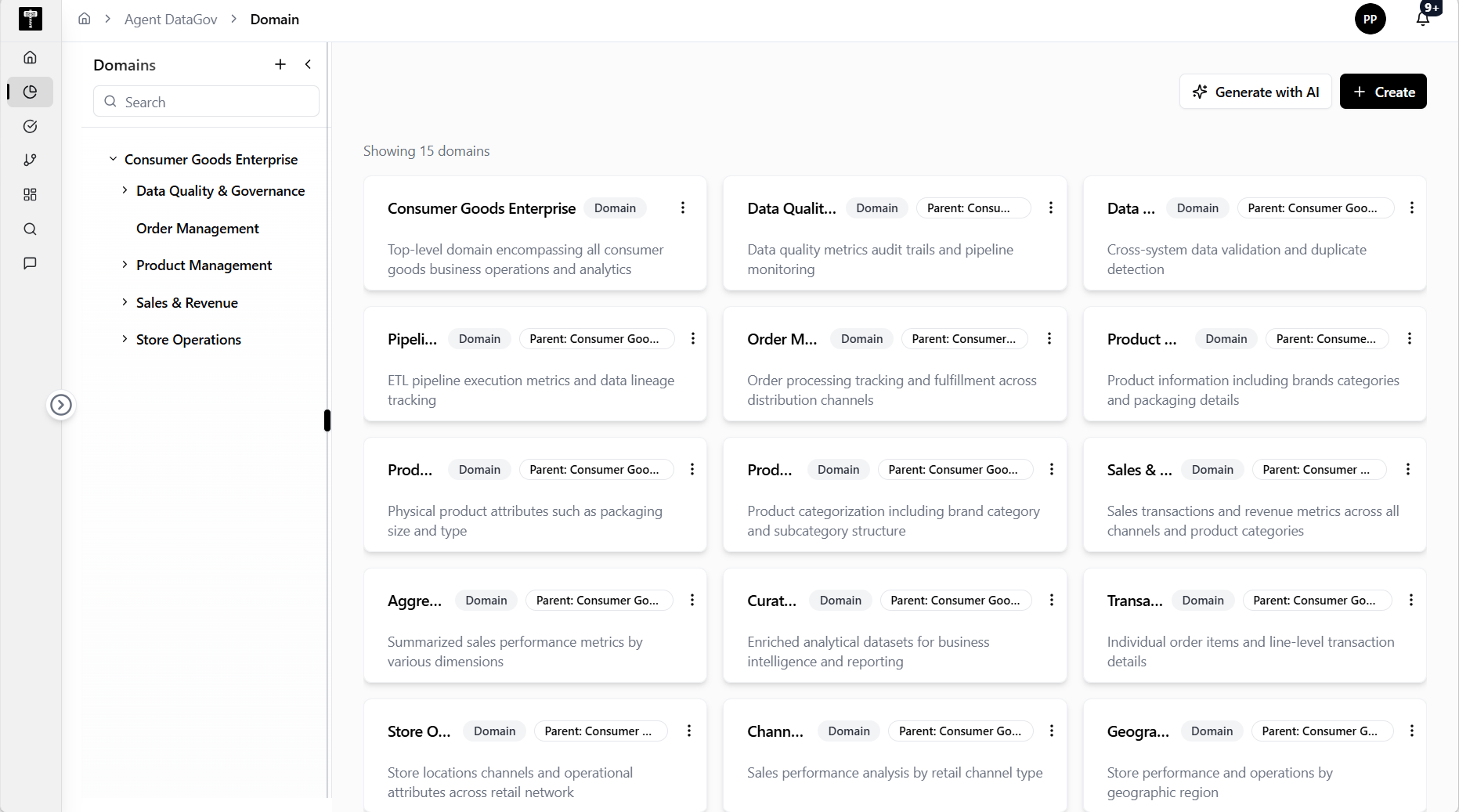Image resolution: width=1459 pixels, height=812 pixels.
Task: Click home icon in the breadcrumb
Action: (x=85, y=19)
